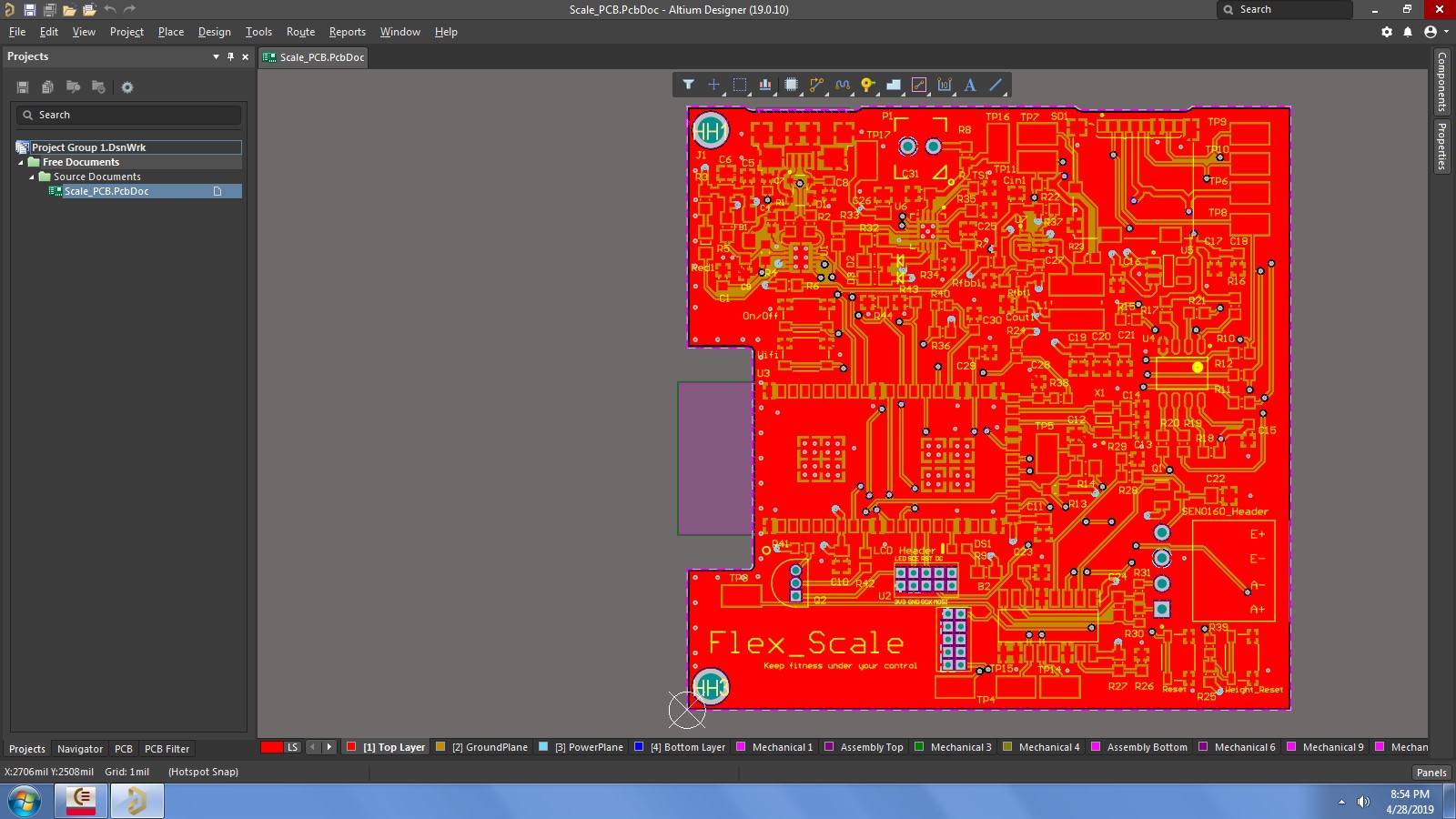
Task: Open Altium settings gear at top right
Action: click(1387, 32)
